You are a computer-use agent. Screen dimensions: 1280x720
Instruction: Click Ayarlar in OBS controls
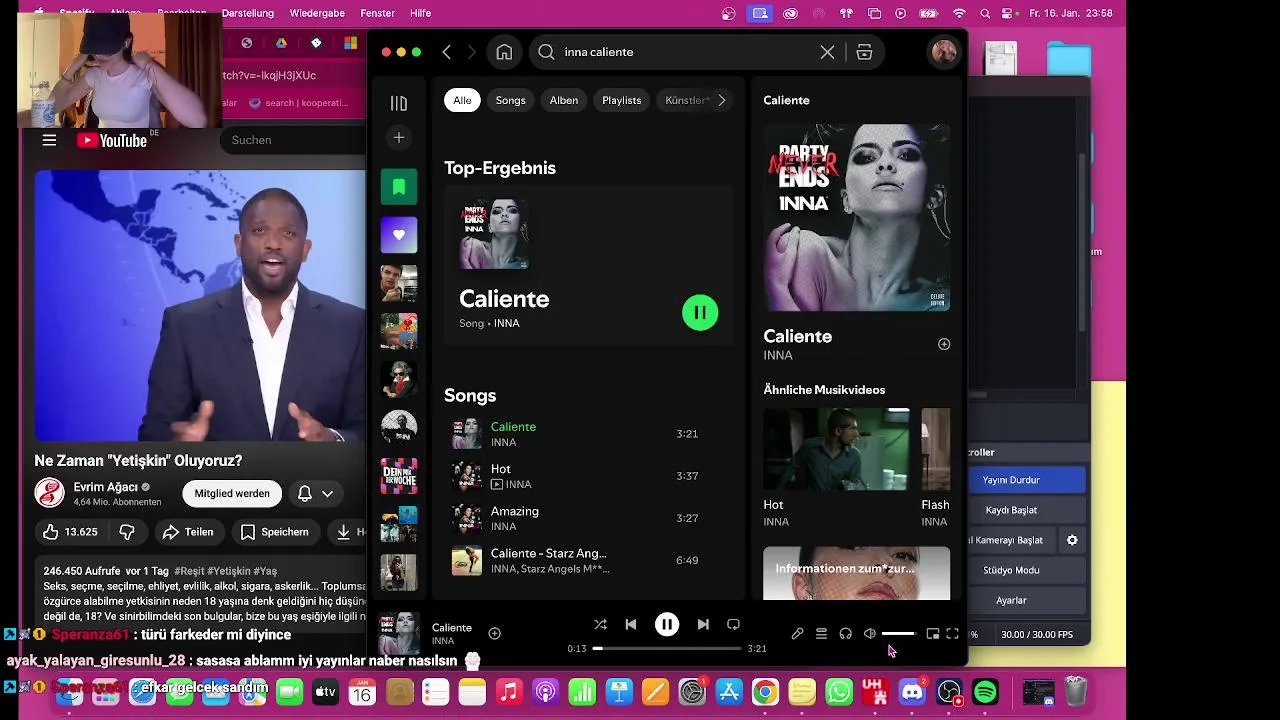(1011, 600)
